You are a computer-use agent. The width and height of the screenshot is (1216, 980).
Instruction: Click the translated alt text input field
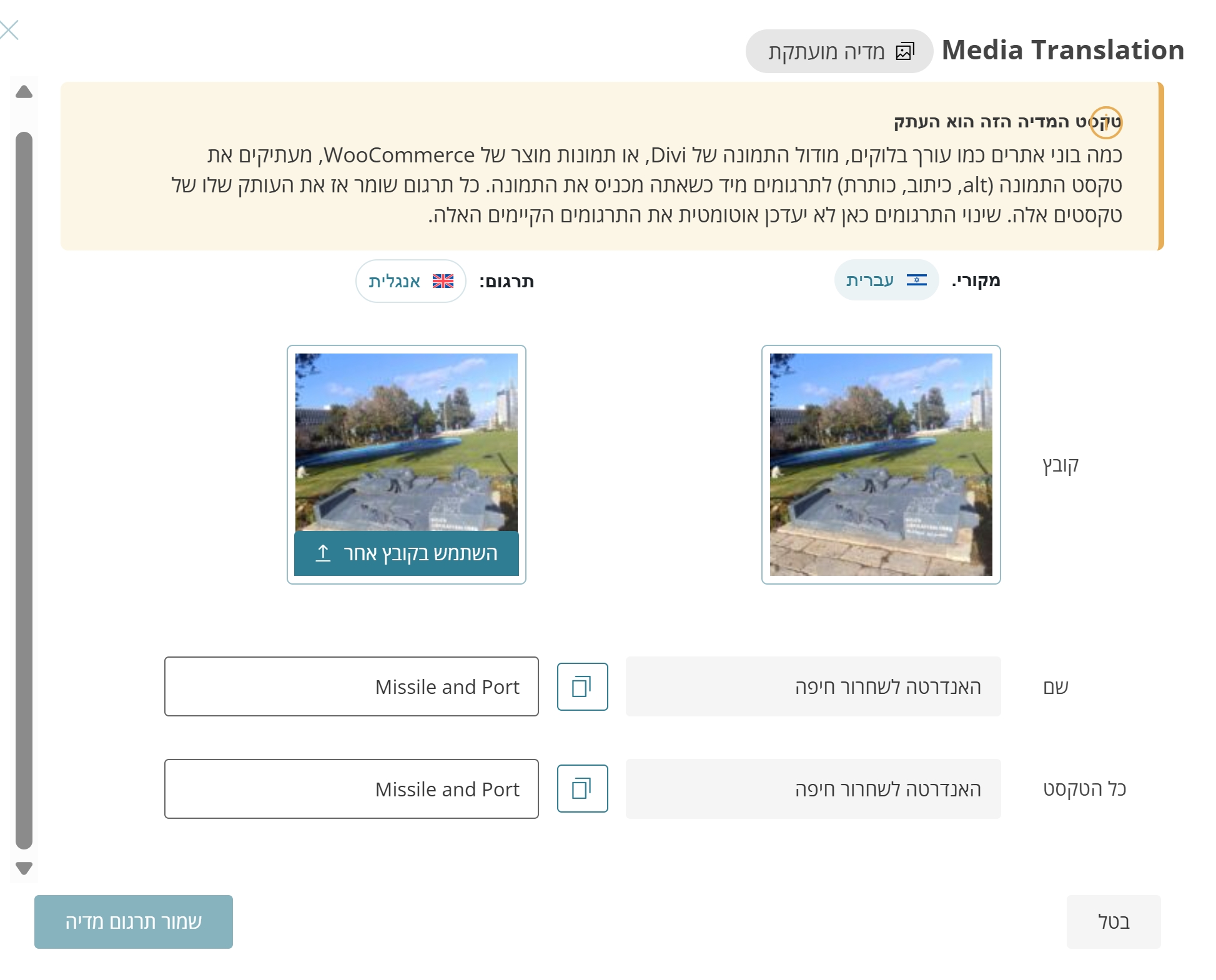click(x=351, y=788)
